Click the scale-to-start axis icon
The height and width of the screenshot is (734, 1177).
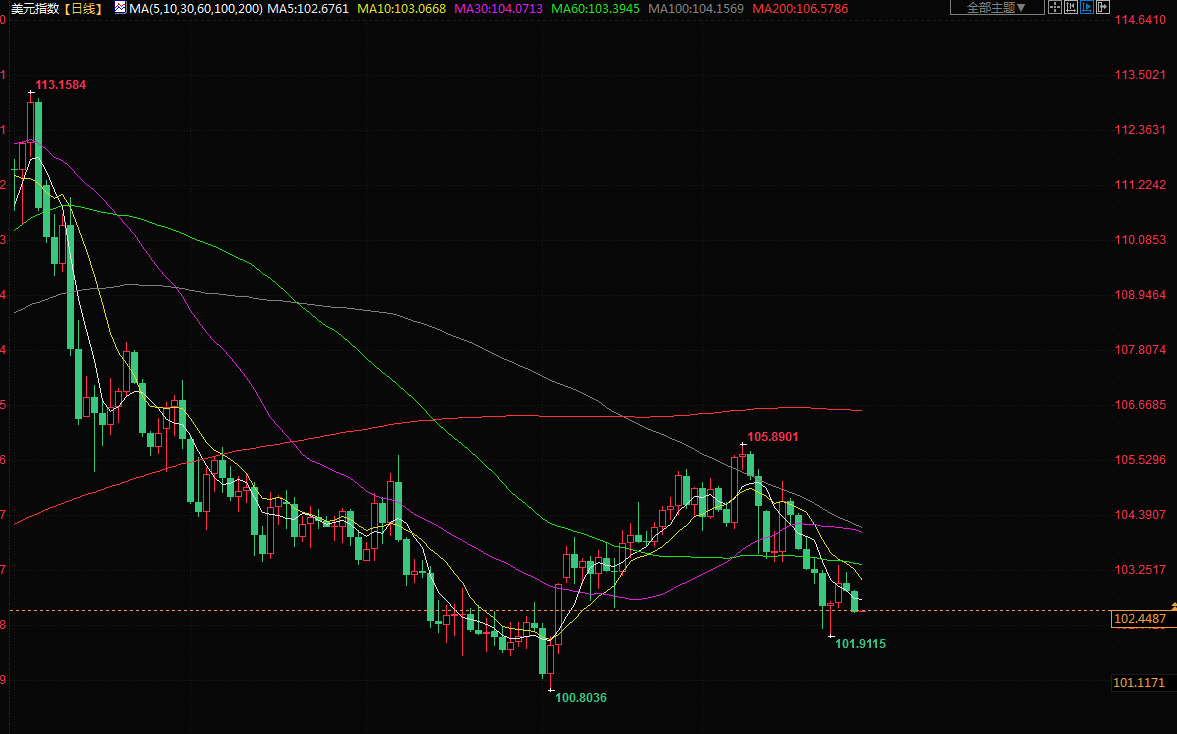click(1070, 8)
